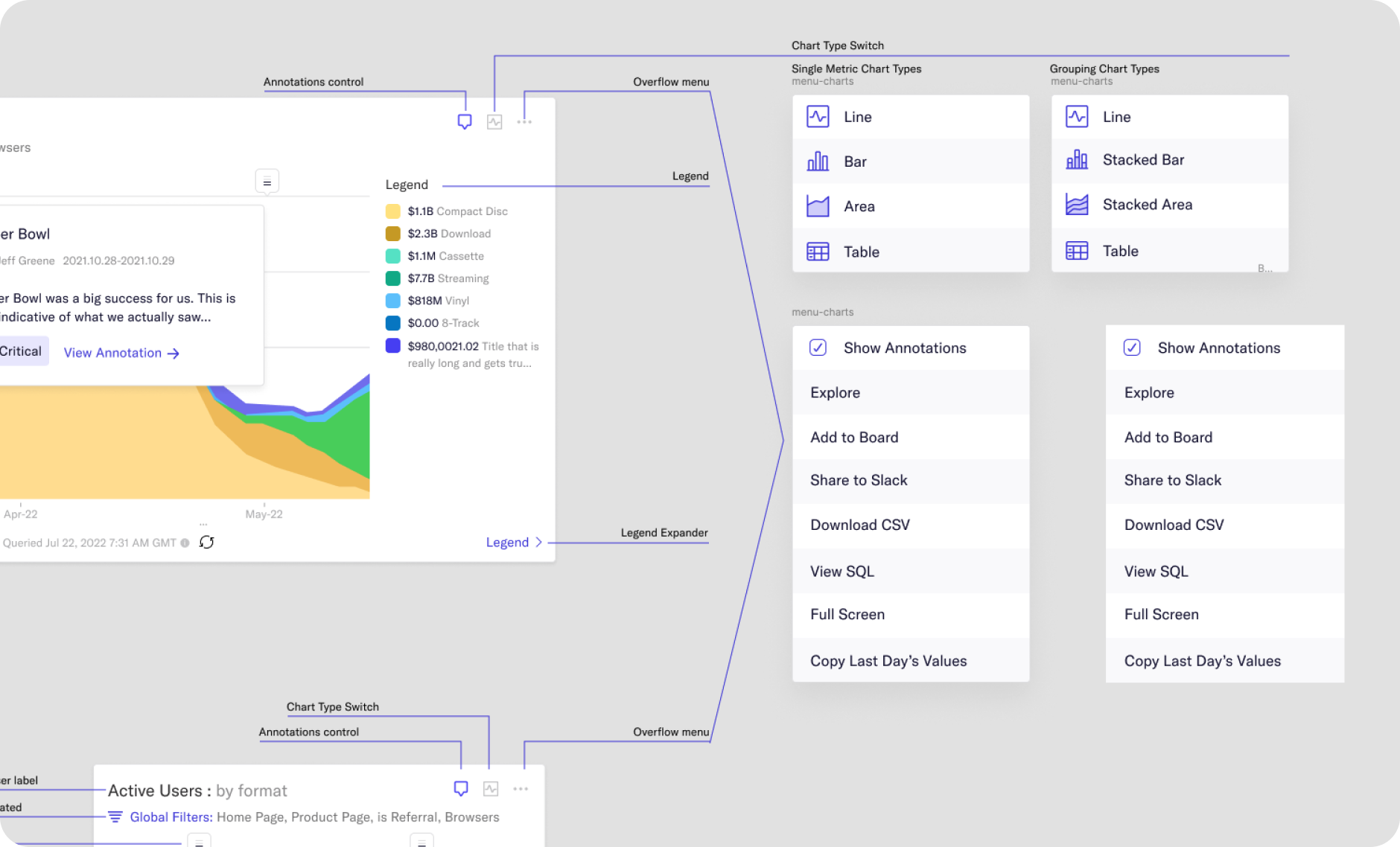This screenshot has width=1400, height=847.
Task: Select Bar chart type
Action: click(911, 162)
